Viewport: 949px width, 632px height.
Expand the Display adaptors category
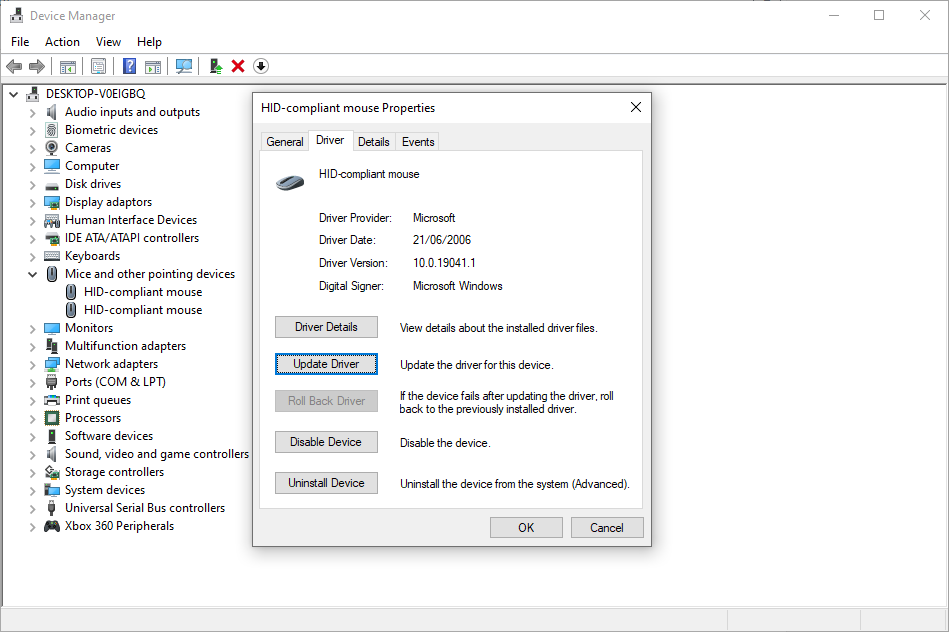coord(32,201)
